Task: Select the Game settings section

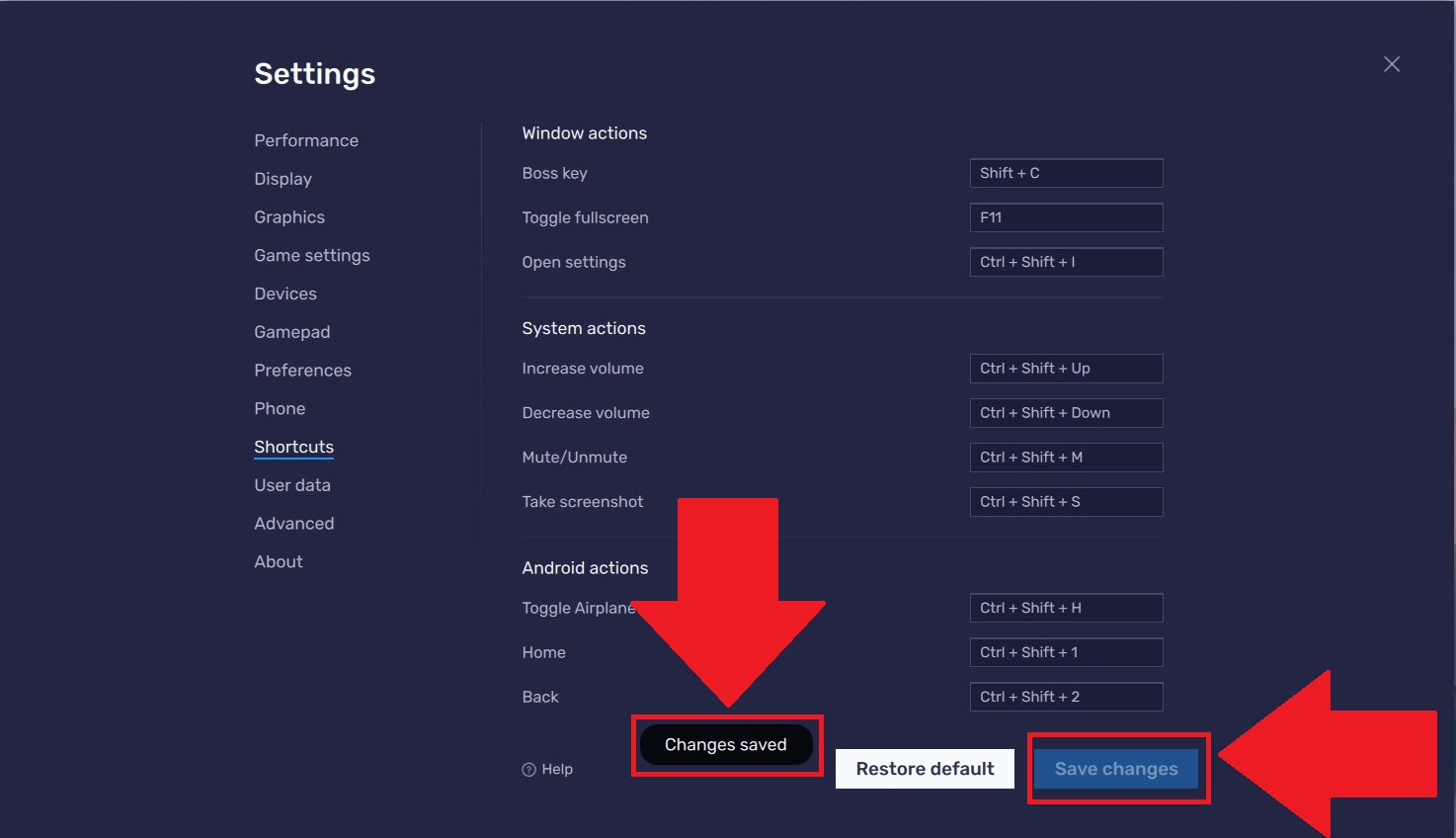Action: pyautogui.click(x=311, y=255)
